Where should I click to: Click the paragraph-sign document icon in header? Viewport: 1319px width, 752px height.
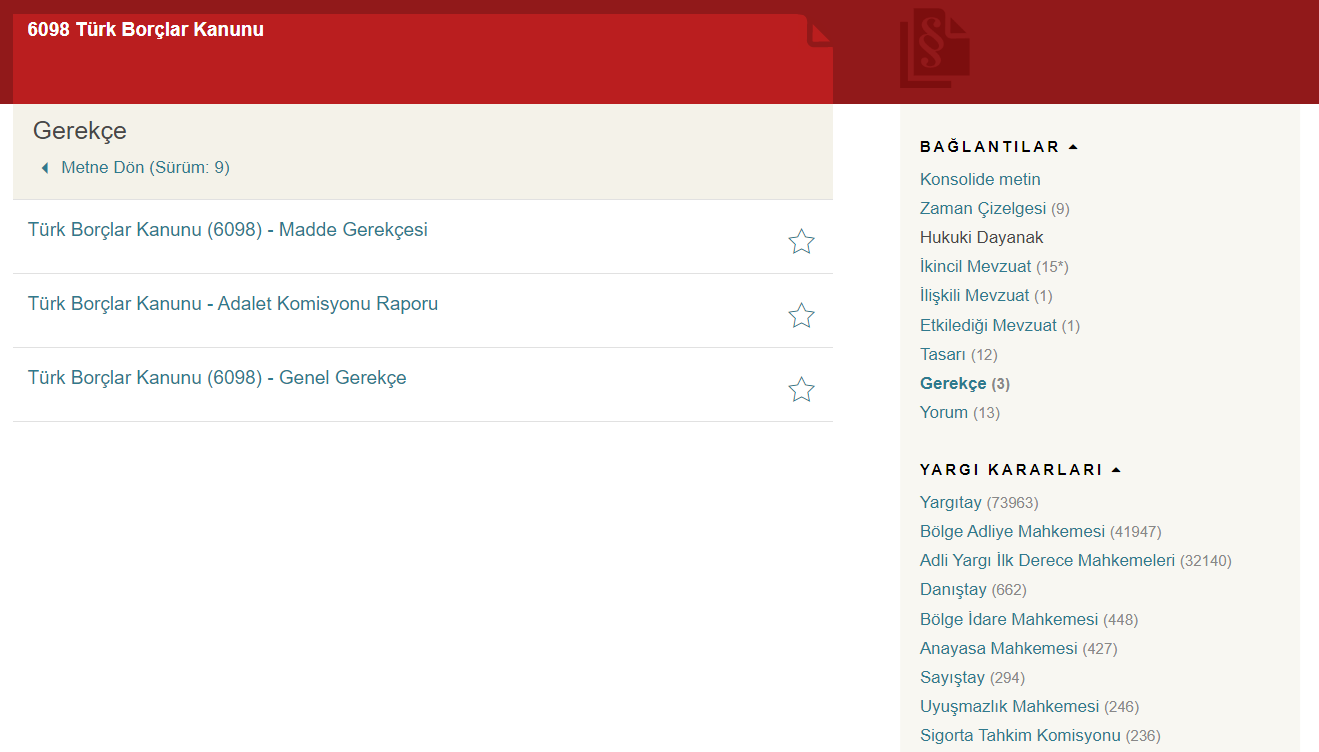pos(934,48)
